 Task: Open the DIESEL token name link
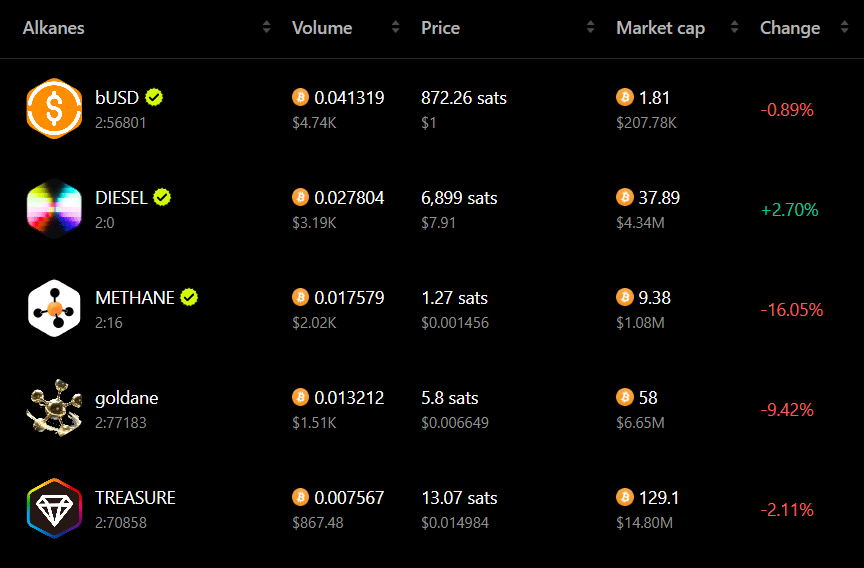point(121,197)
